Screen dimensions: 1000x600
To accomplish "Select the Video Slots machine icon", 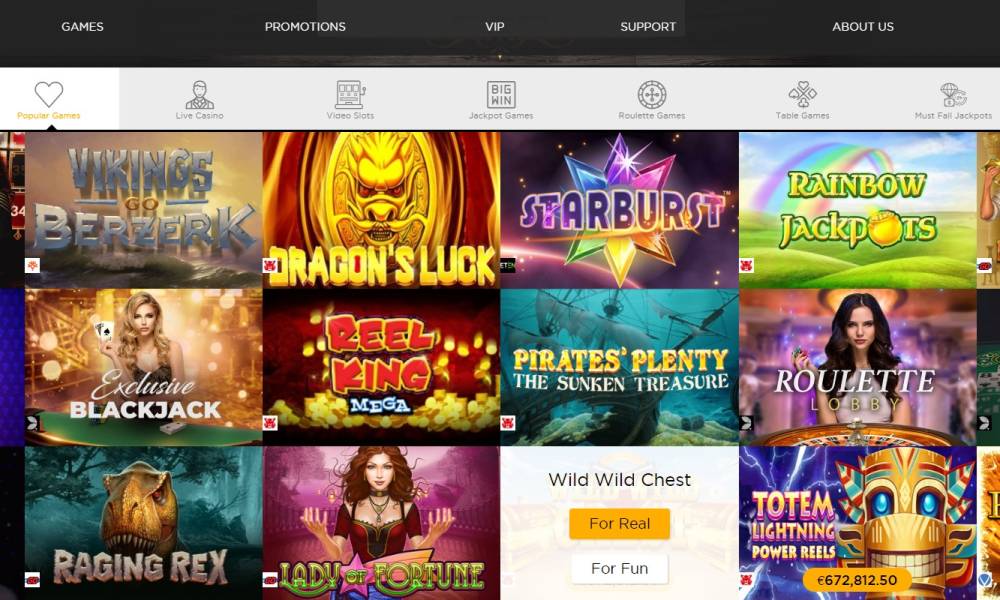I will 350,94.
